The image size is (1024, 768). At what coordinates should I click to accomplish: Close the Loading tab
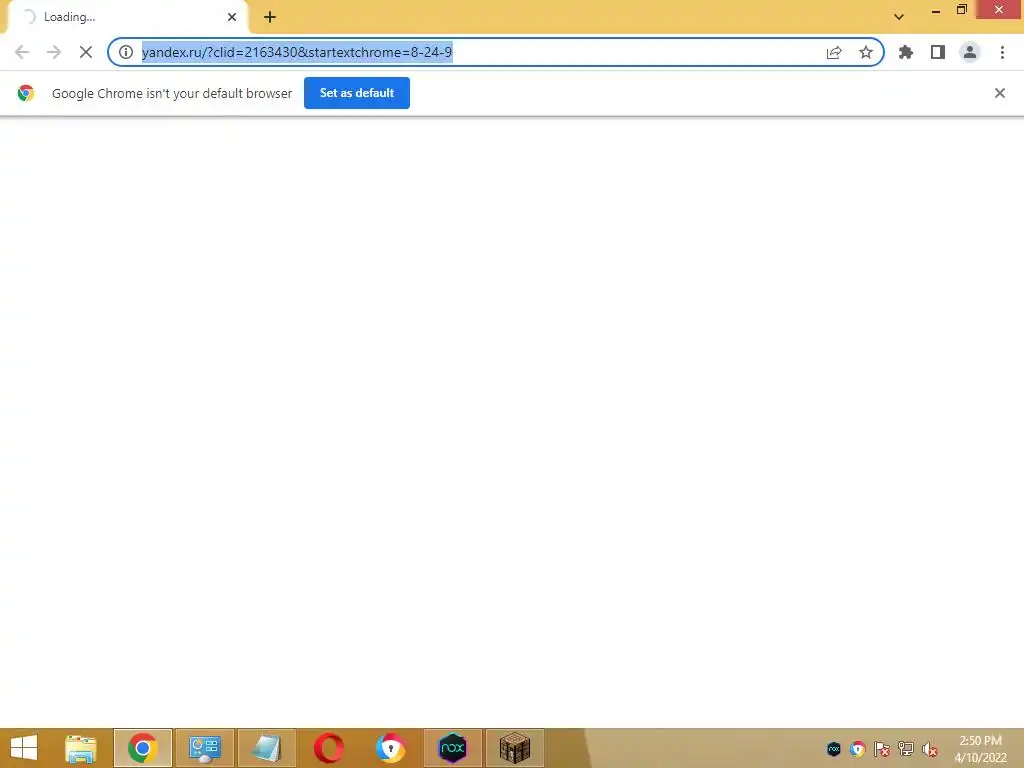232,17
